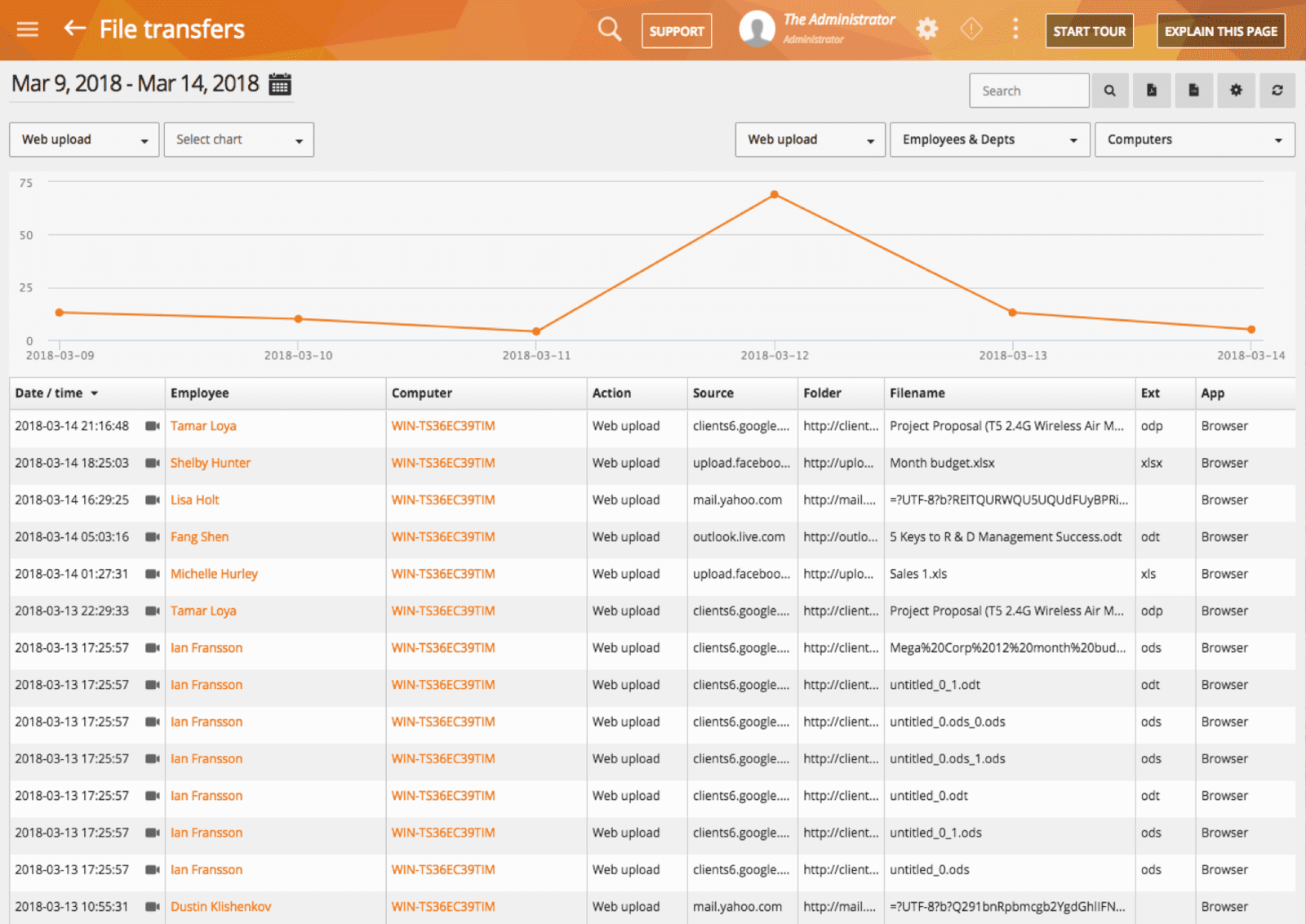Select the 2018-03-14 chart data point
1306x924 pixels.
click(x=1251, y=330)
